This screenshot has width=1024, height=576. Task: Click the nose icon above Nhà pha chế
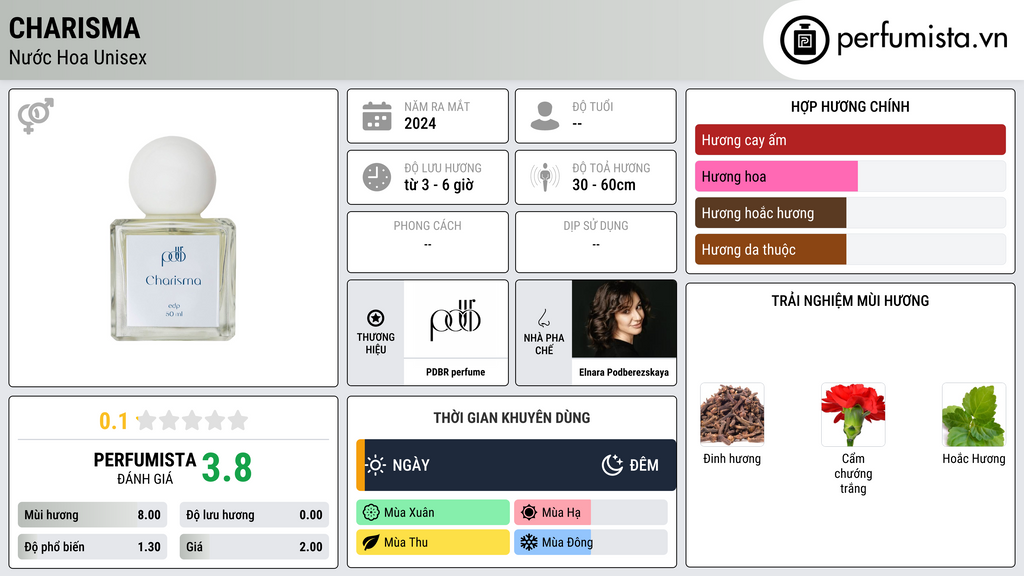tap(543, 318)
